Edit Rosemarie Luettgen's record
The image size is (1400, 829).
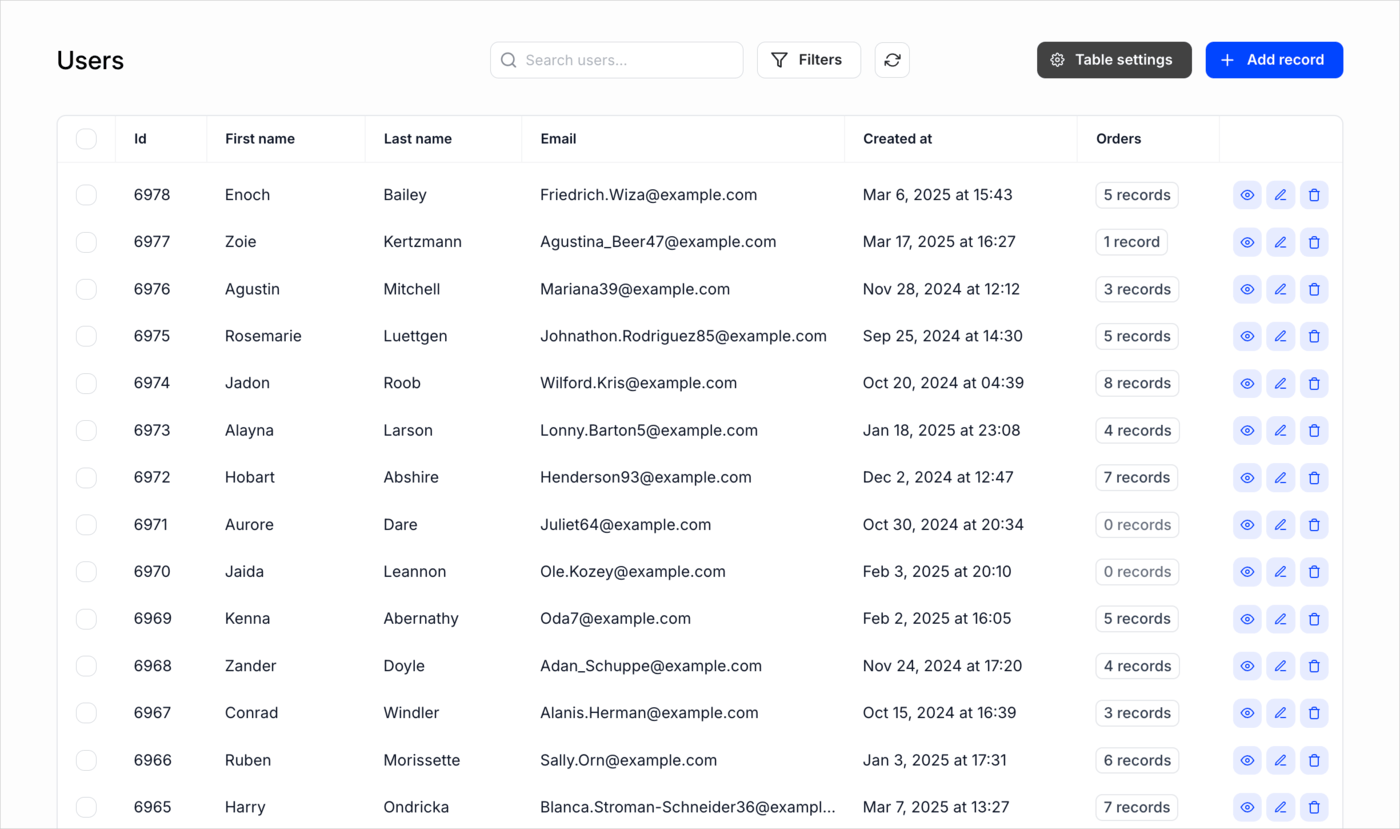point(1281,336)
